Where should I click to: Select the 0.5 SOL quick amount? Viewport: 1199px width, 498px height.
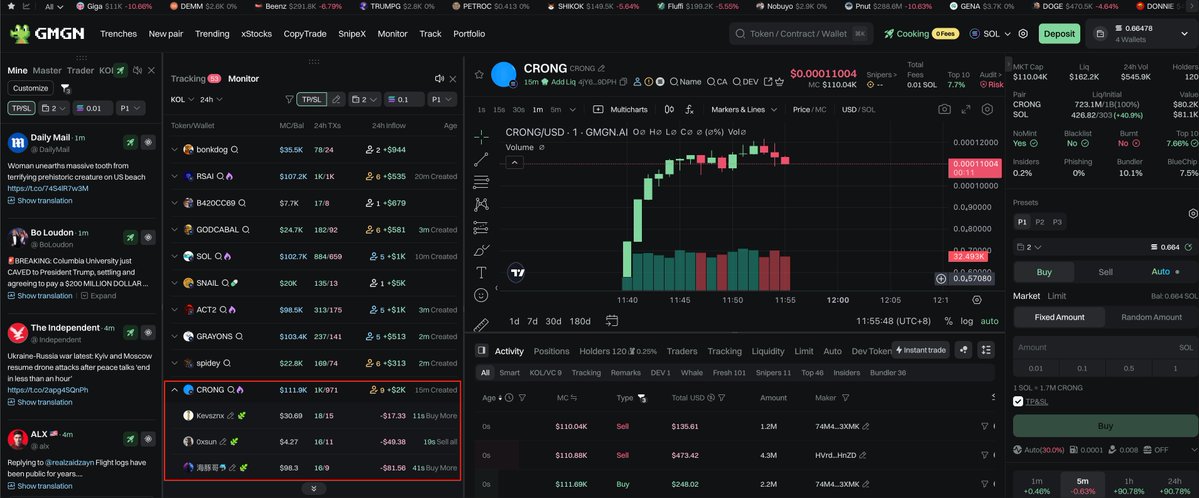tap(1129, 369)
